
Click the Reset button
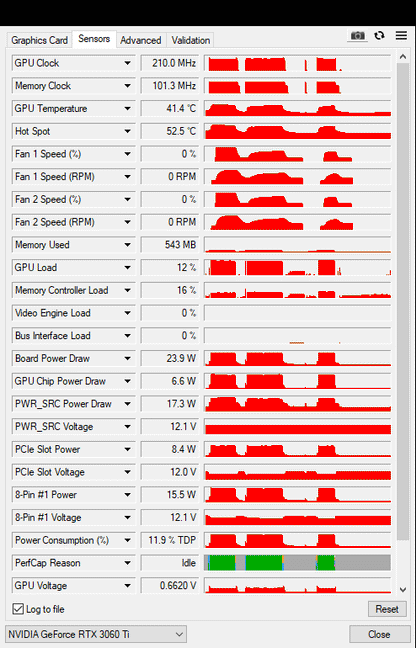(387, 609)
